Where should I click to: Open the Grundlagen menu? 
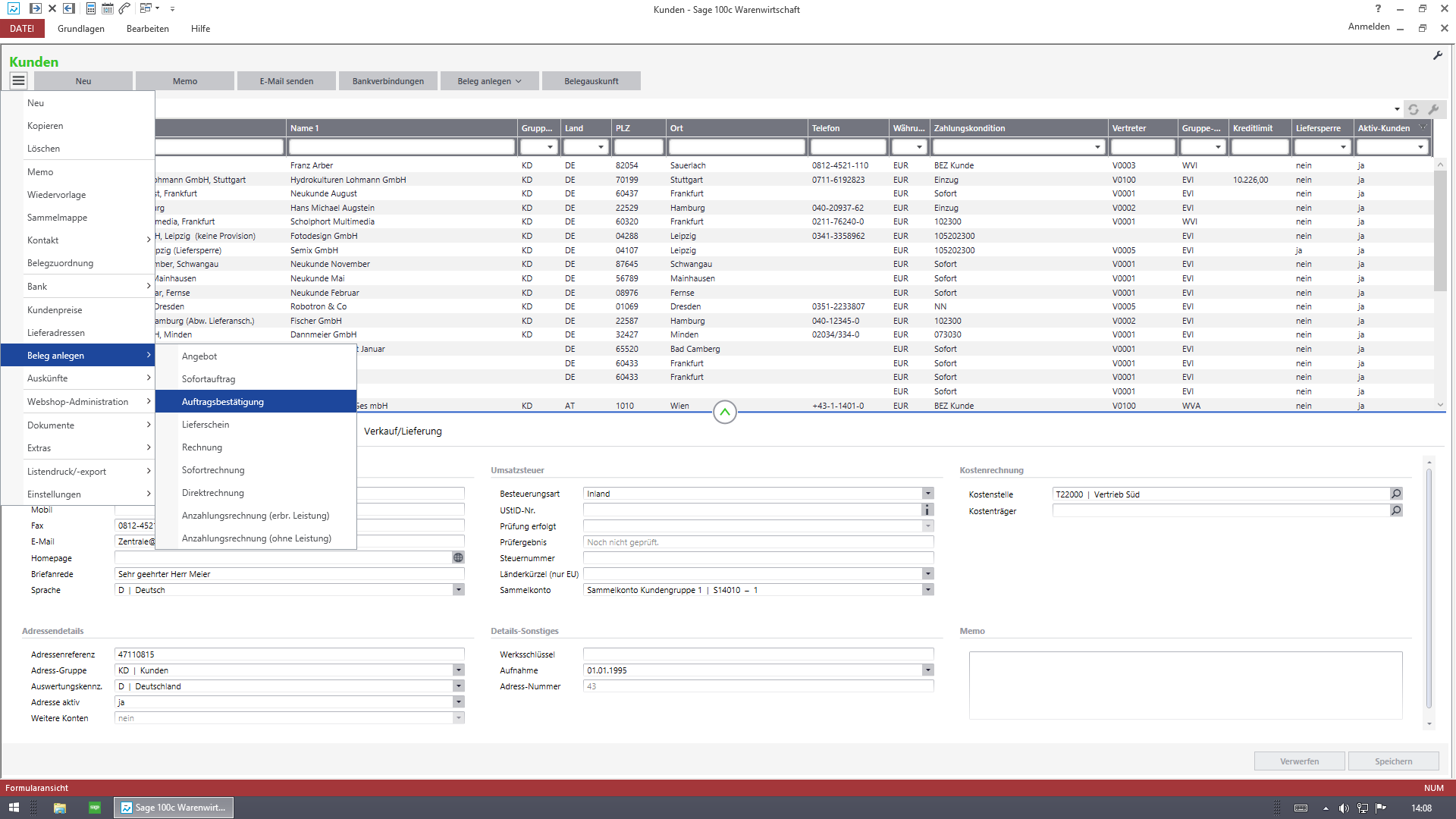(x=80, y=28)
